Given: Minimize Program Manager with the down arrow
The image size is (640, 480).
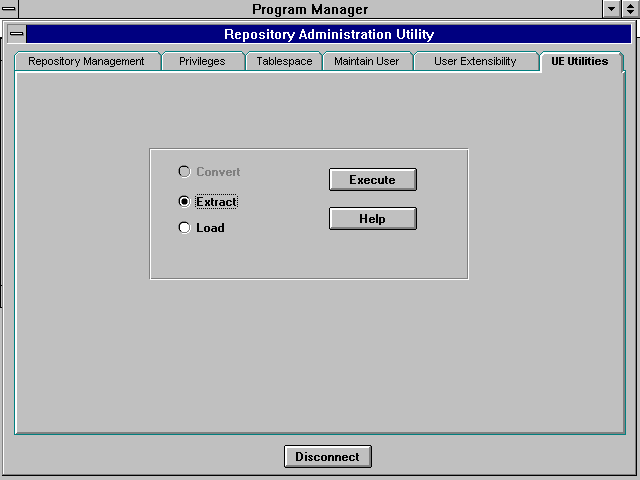Looking at the screenshot, I should [612, 9].
